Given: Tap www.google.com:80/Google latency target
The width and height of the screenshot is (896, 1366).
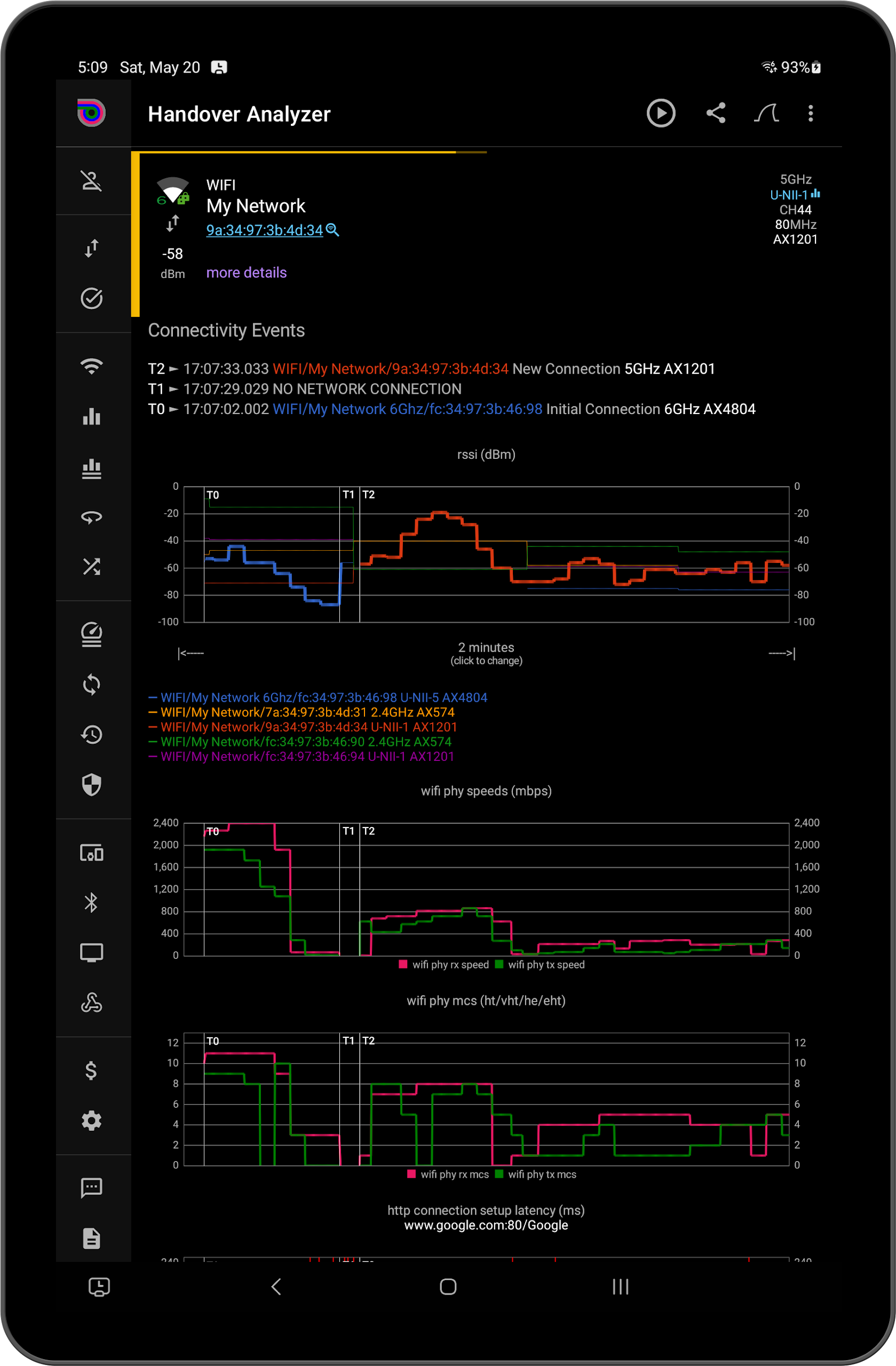Looking at the screenshot, I should pos(486,1225).
